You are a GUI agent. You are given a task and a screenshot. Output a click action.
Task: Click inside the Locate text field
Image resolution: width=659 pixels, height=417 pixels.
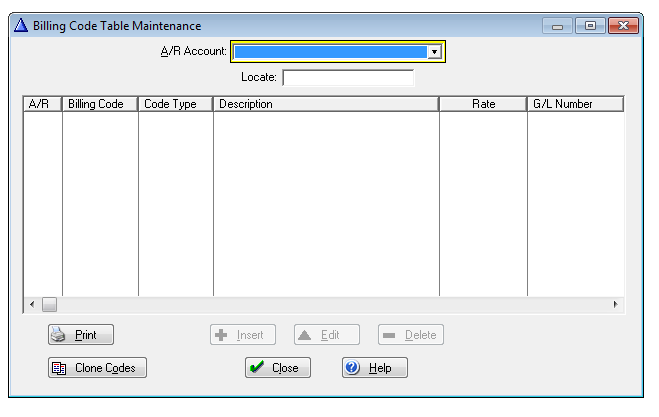pyautogui.click(x=347, y=77)
